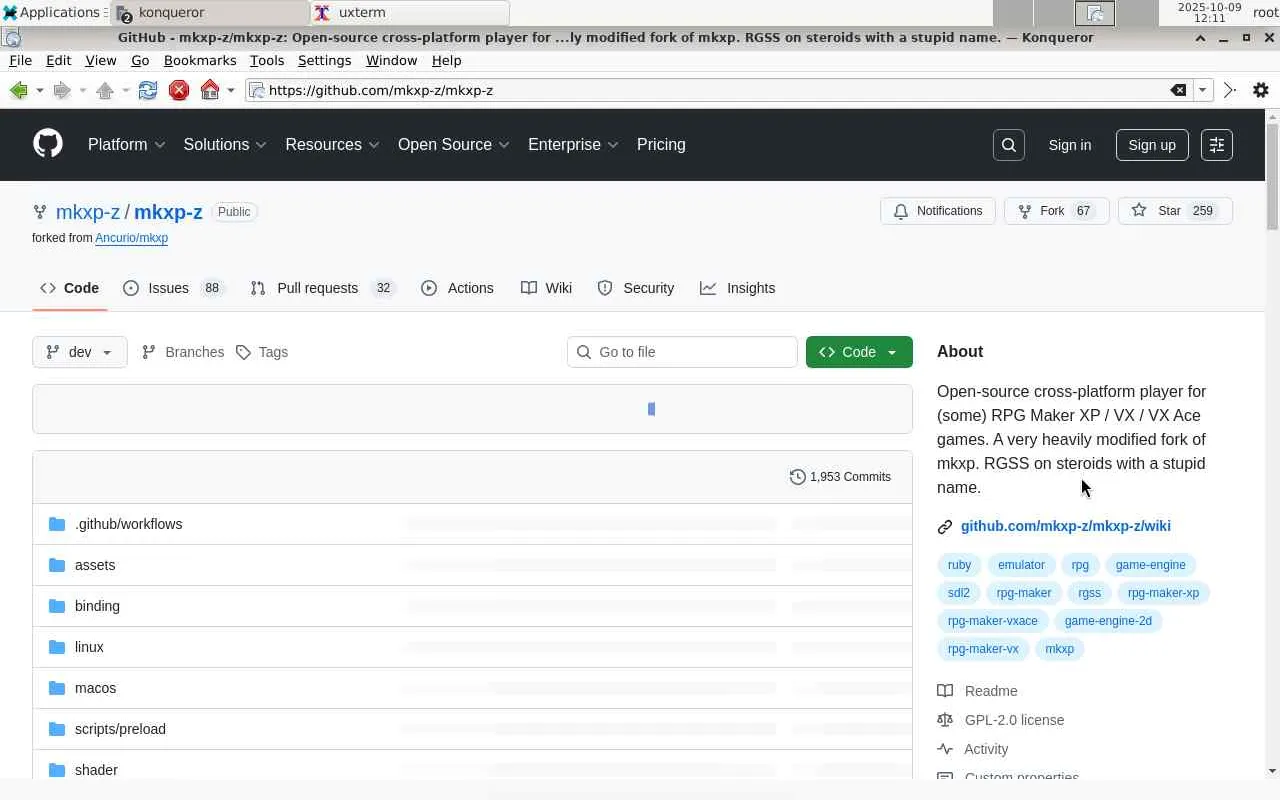Click the Konqueror back arrow button

[18, 90]
